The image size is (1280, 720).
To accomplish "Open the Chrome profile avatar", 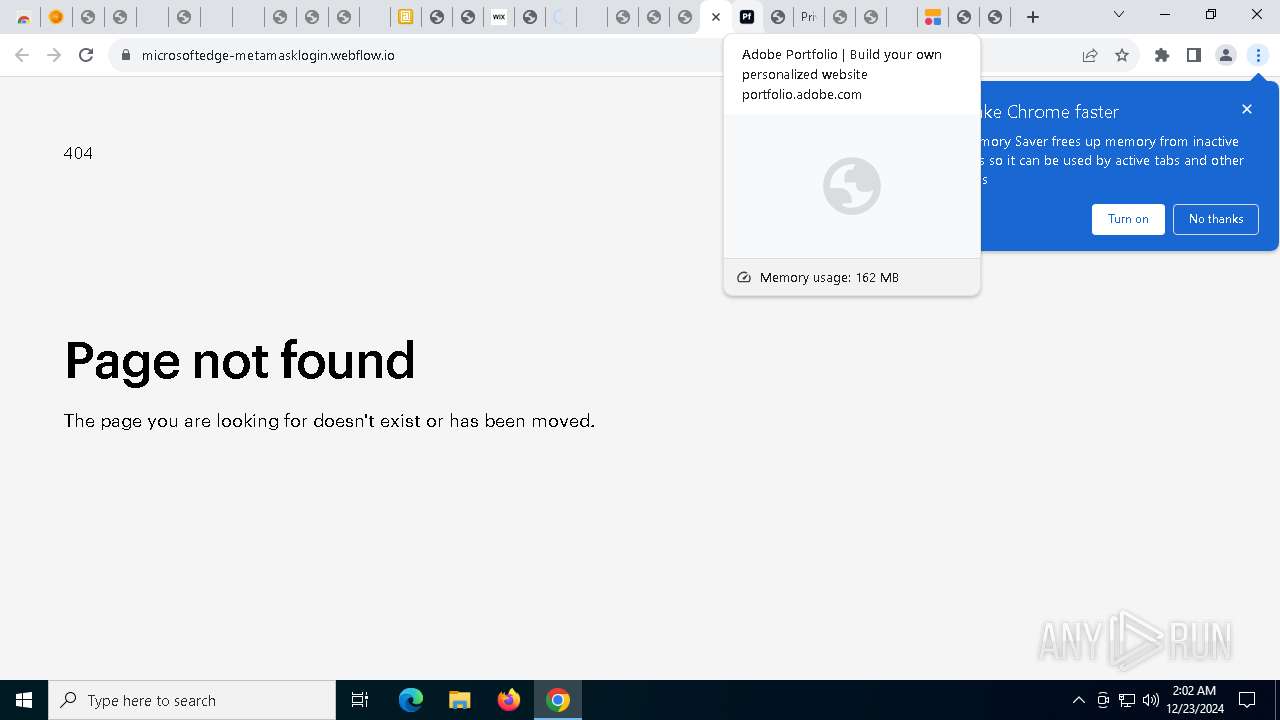I will tap(1226, 55).
